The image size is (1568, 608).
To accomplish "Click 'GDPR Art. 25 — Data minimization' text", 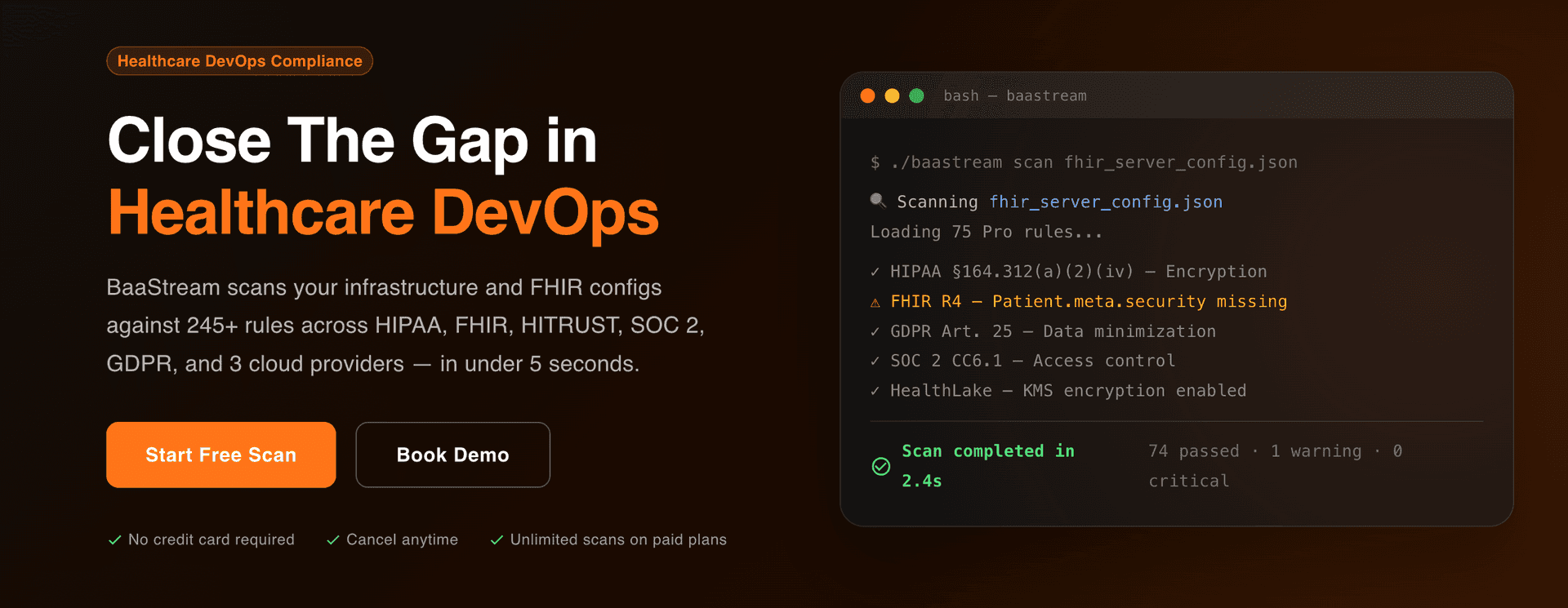I will coord(1053,331).
